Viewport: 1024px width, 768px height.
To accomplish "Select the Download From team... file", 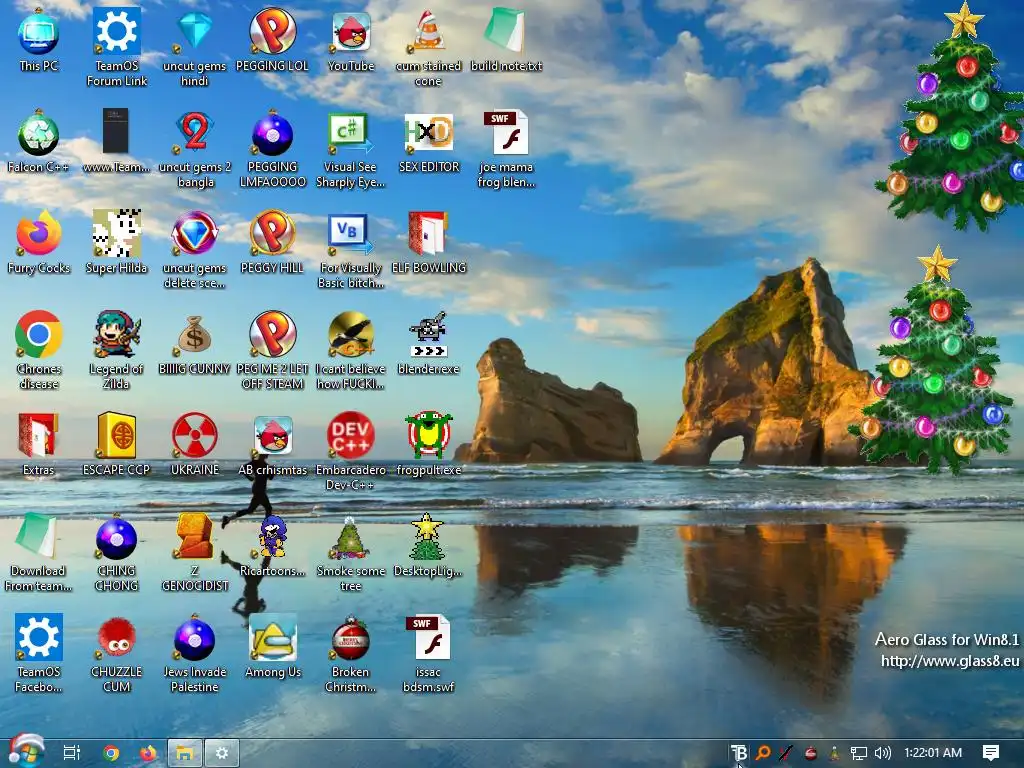I will pyautogui.click(x=39, y=552).
